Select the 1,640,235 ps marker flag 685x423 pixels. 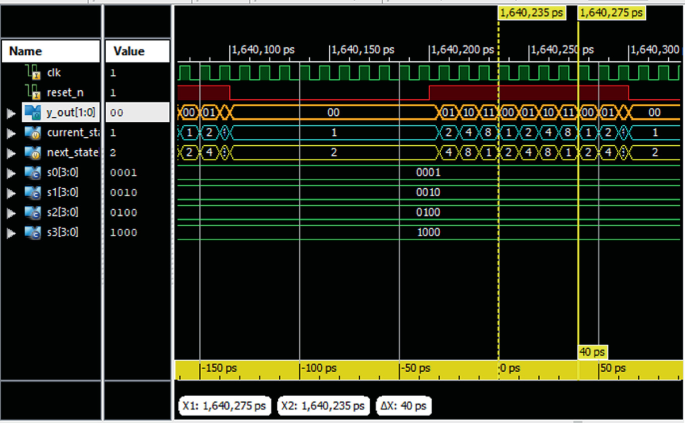point(533,13)
